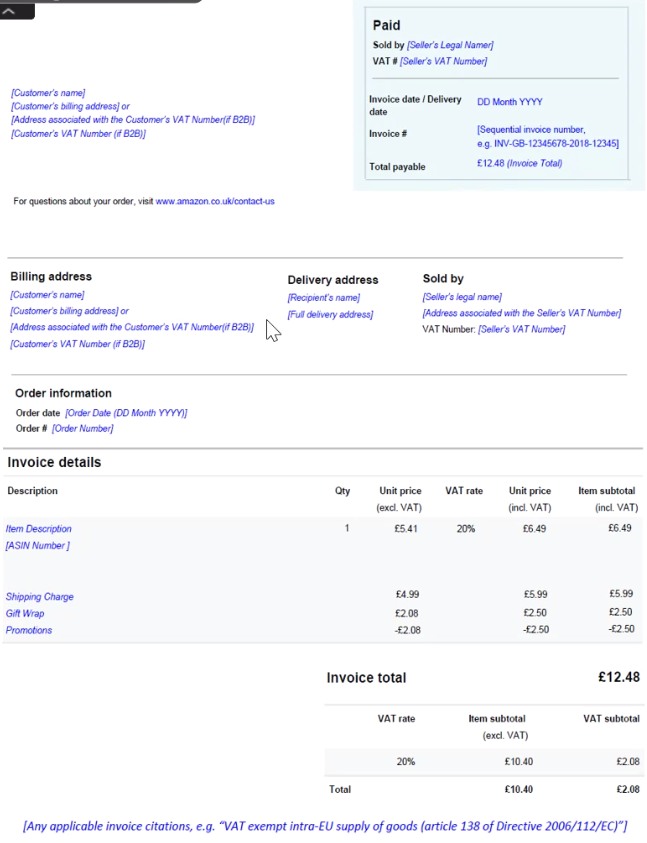Select the sequential invoice number placeholder

pyautogui.click(x=547, y=136)
